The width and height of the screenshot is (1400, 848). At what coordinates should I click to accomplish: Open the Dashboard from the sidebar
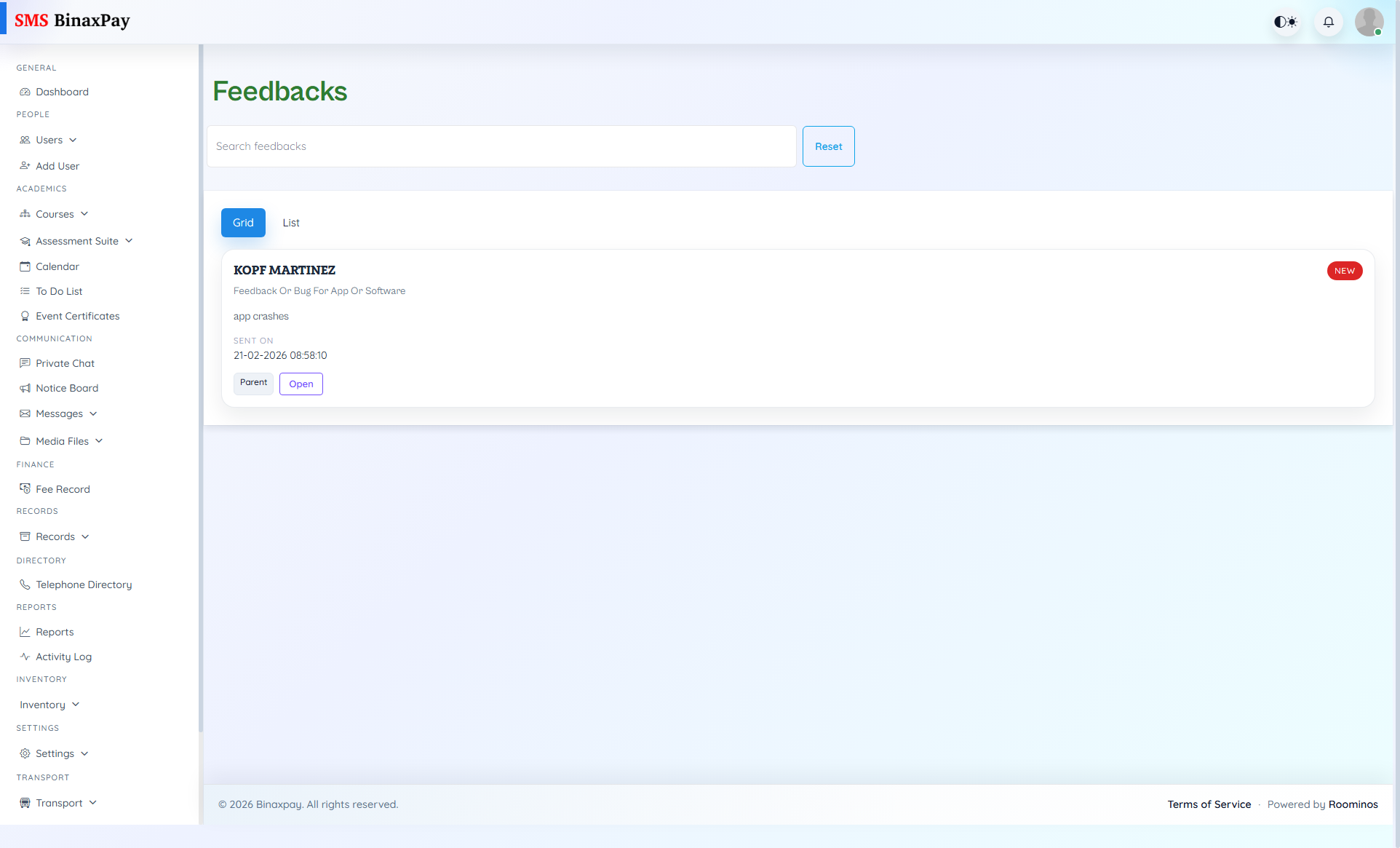[62, 92]
